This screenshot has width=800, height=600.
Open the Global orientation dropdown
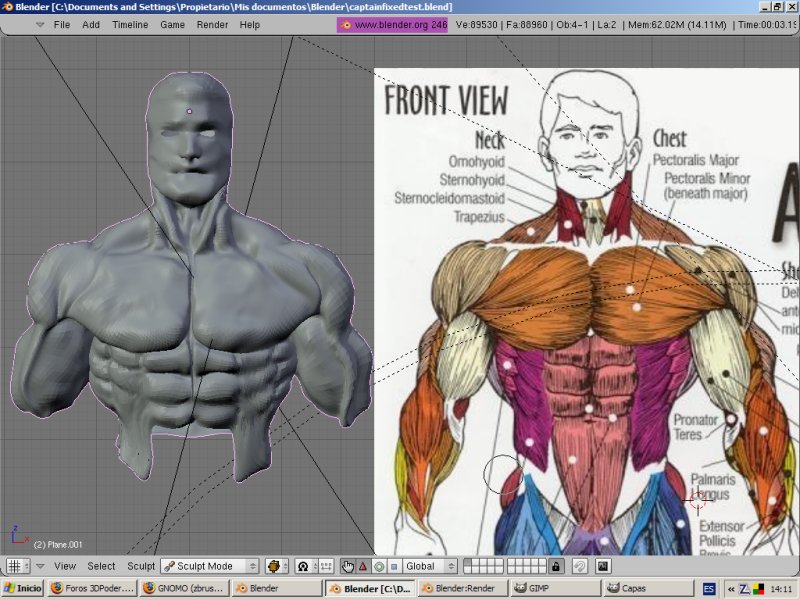429,566
